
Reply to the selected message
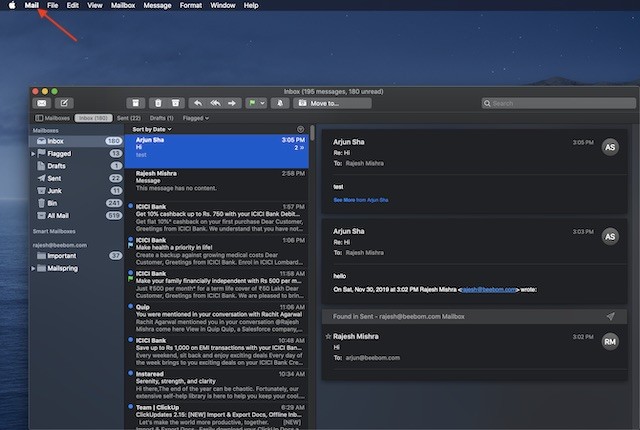click(198, 103)
